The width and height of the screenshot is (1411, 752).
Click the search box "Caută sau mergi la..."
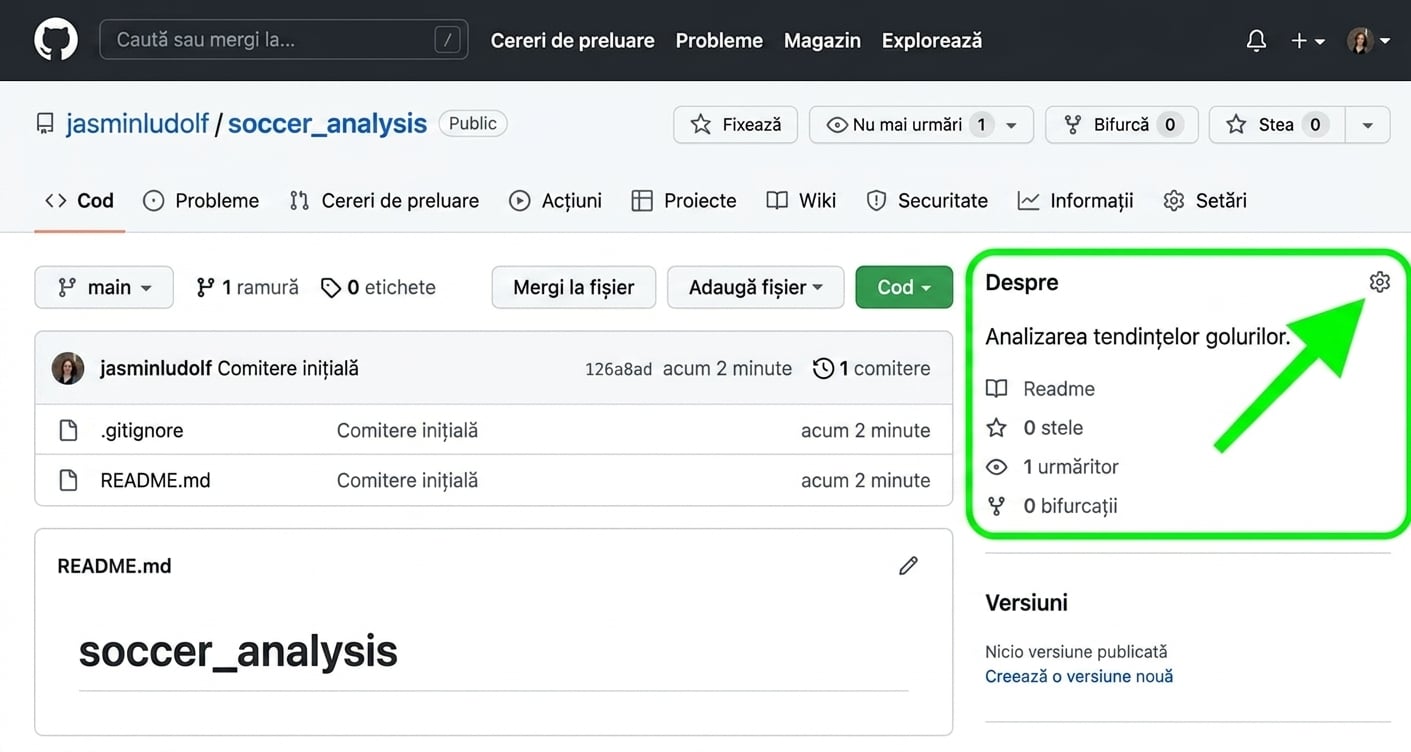click(284, 40)
